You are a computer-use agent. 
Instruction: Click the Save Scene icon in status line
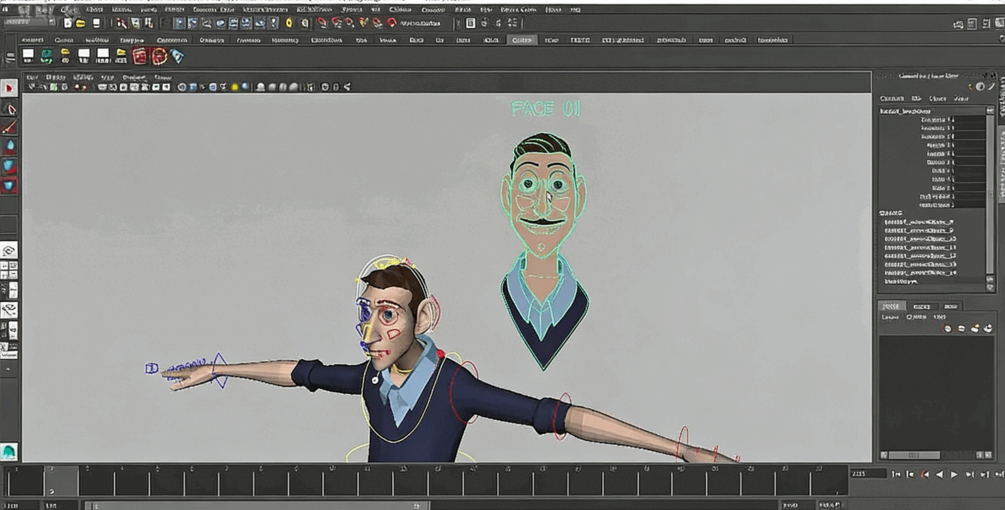click(x=95, y=23)
